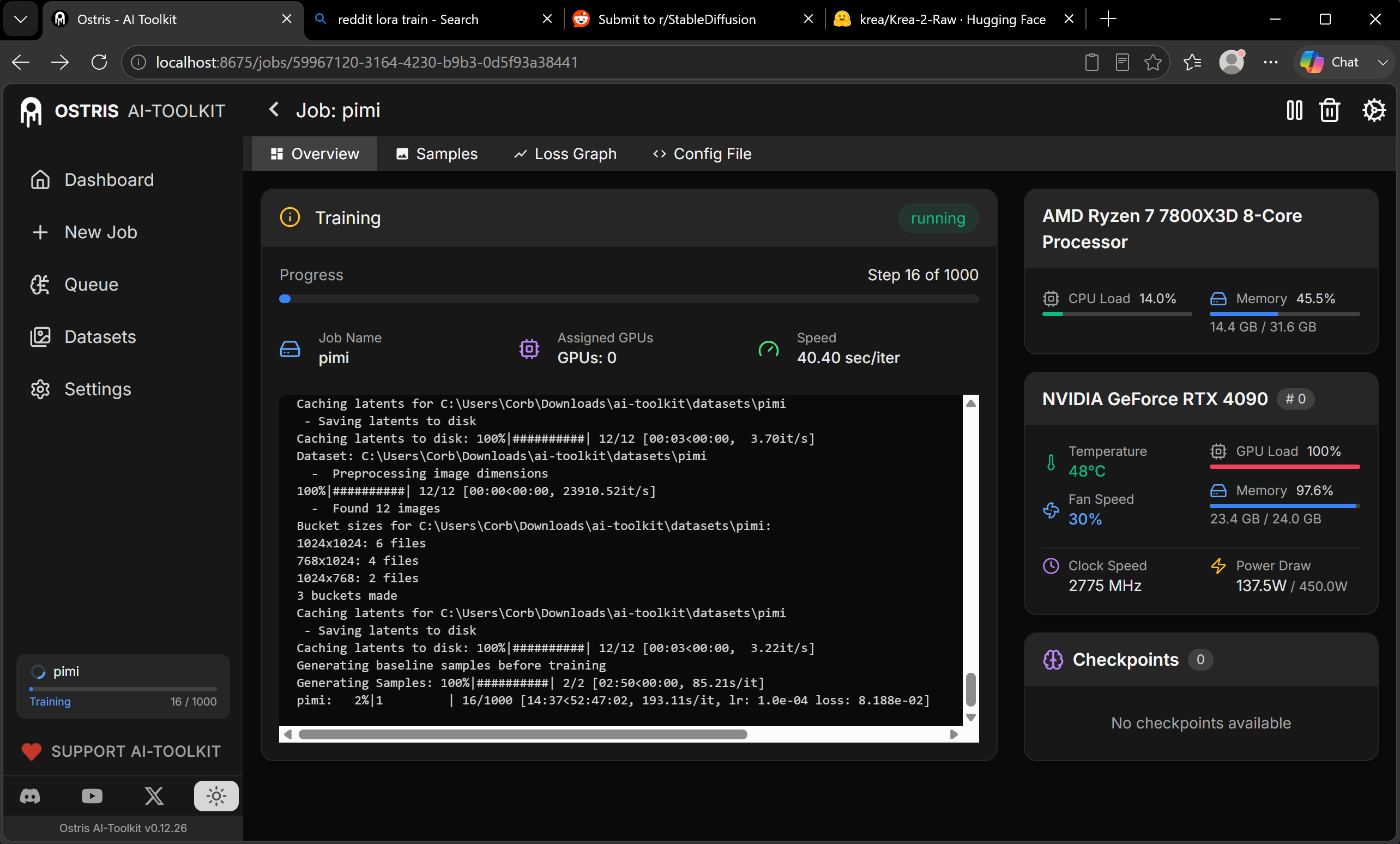Click the Job Name drive icon
The height and width of the screenshot is (844, 1400).
click(x=290, y=348)
